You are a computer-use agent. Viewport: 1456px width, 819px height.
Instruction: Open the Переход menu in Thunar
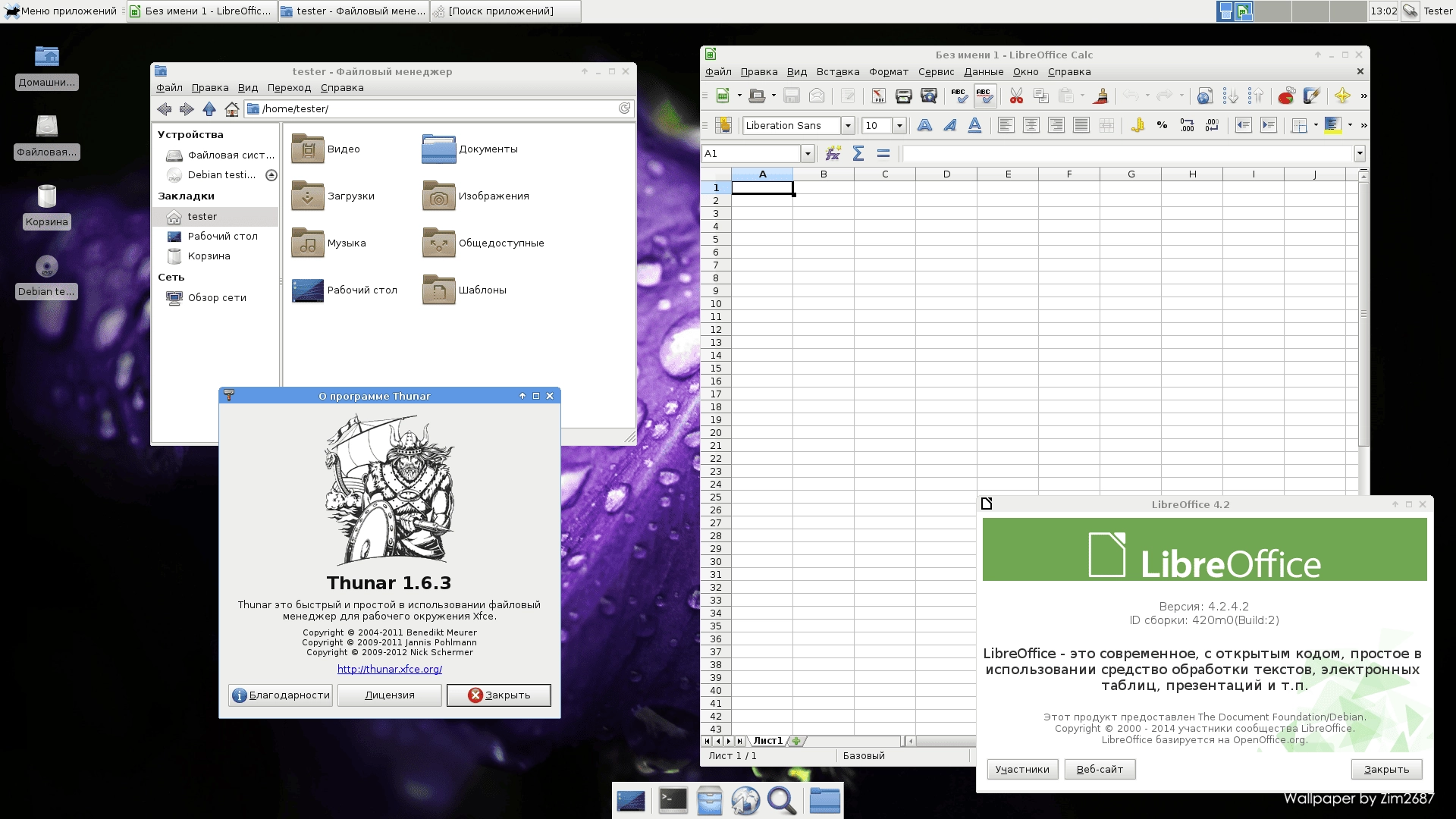click(x=289, y=88)
